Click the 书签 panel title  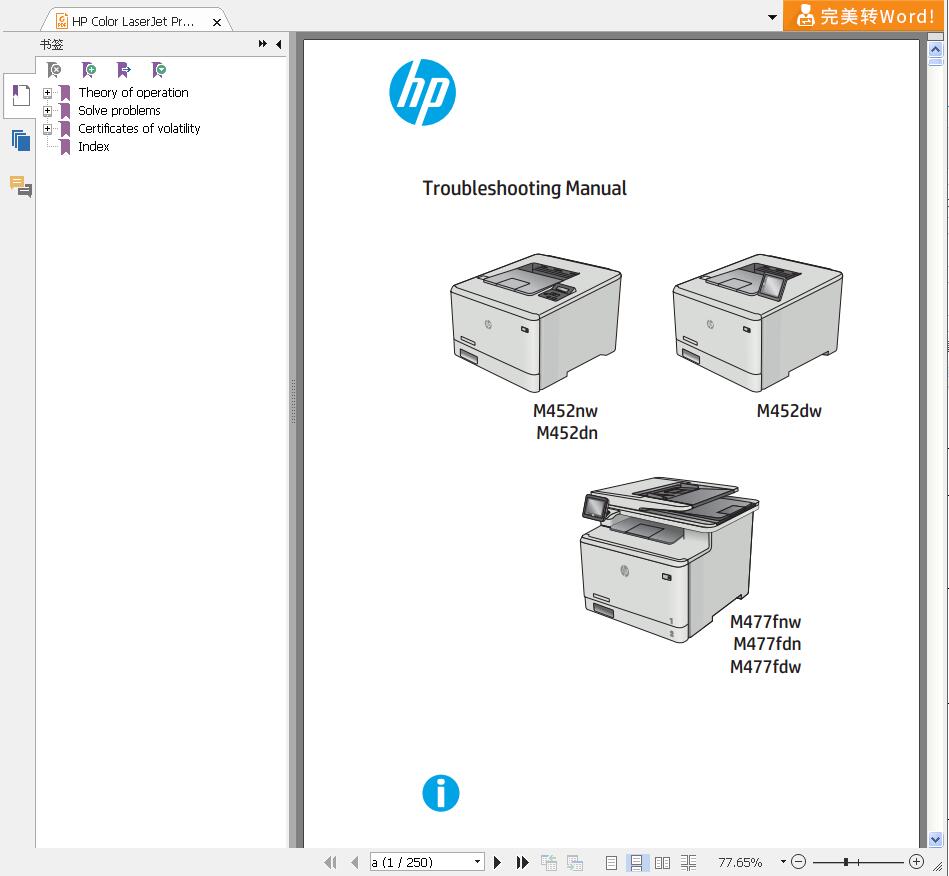click(51, 44)
